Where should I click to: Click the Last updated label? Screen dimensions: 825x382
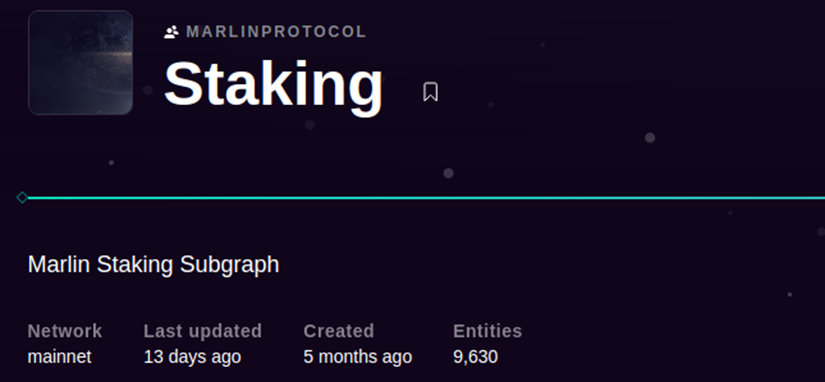coord(203,331)
